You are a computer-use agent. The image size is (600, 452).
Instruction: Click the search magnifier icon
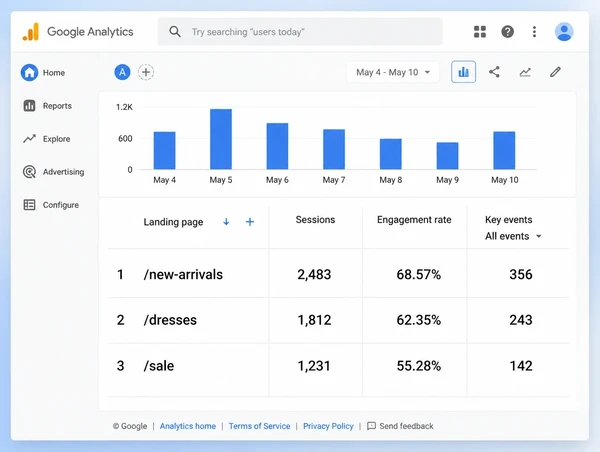tap(175, 32)
